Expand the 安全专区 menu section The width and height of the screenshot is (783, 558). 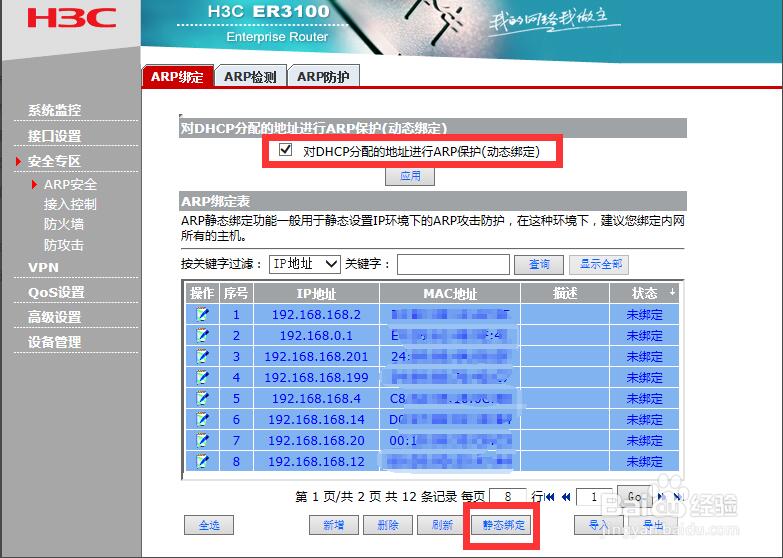(54, 161)
